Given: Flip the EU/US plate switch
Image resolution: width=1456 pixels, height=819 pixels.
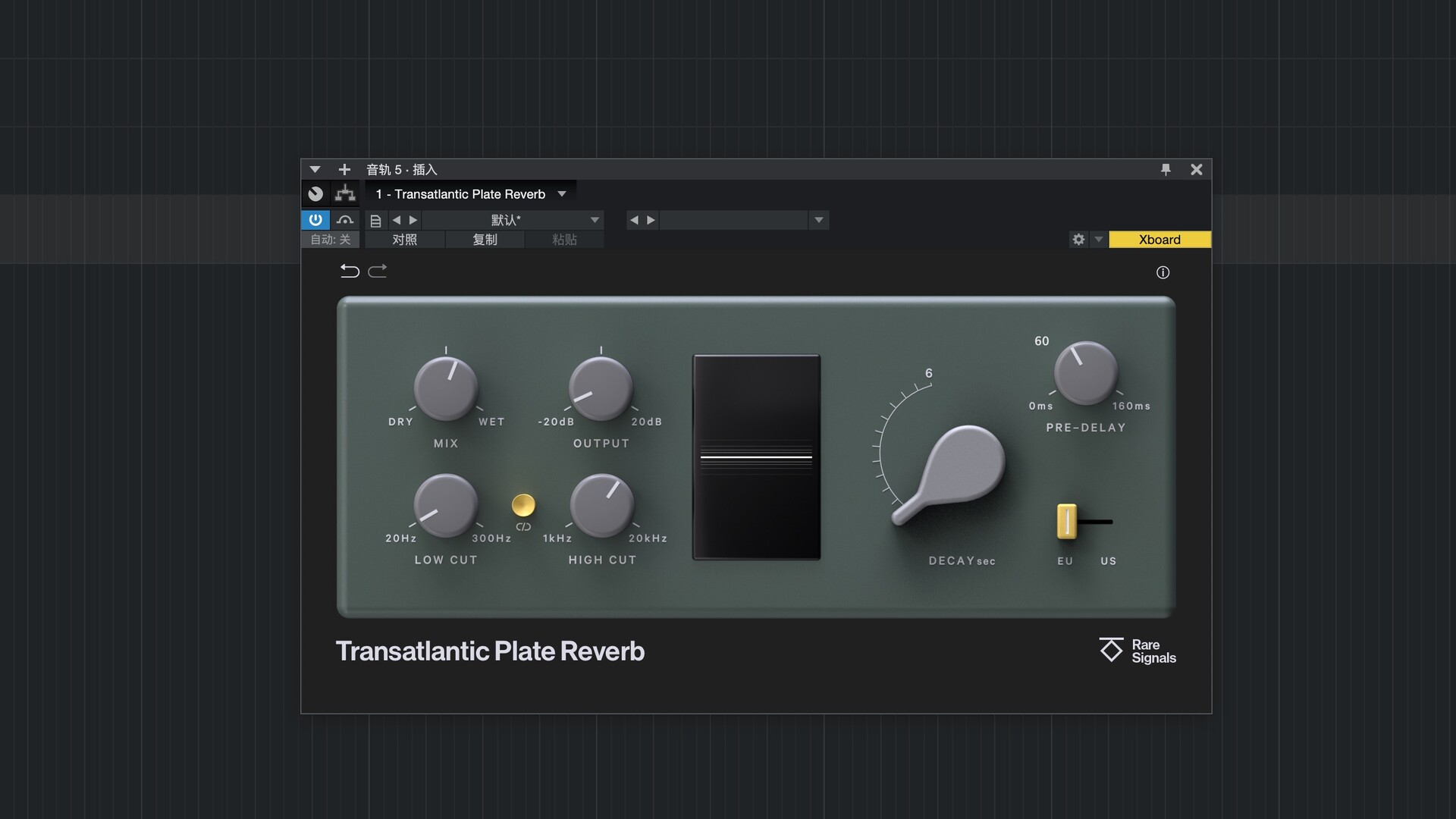Looking at the screenshot, I should point(1067,522).
